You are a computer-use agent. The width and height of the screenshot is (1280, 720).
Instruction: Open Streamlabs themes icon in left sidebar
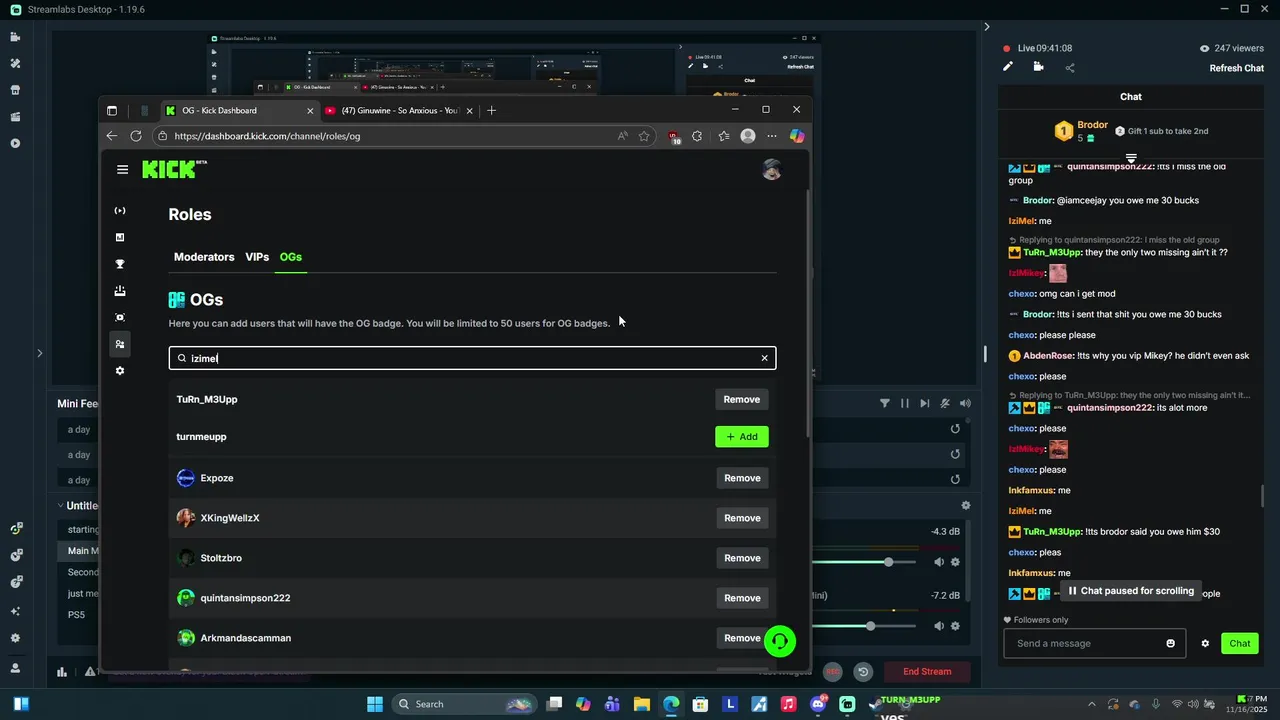pos(15,63)
